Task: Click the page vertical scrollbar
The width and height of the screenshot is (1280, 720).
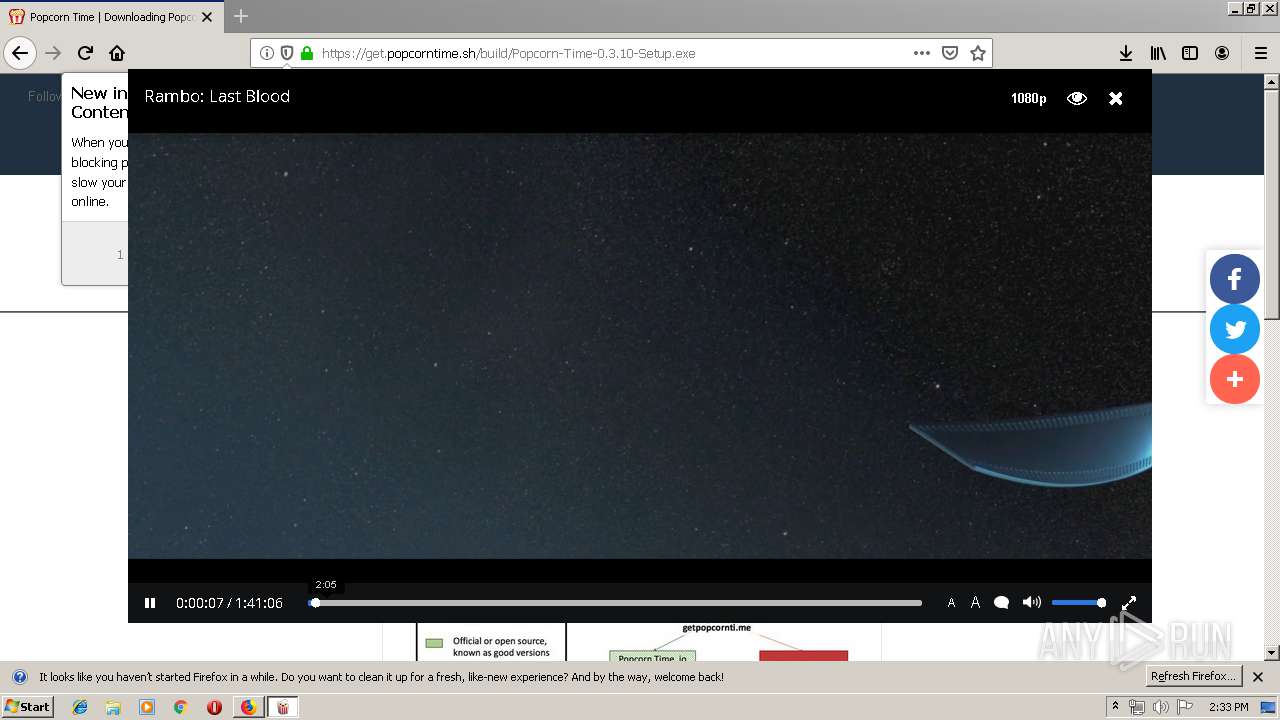Action: click(x=1272, y=365)
